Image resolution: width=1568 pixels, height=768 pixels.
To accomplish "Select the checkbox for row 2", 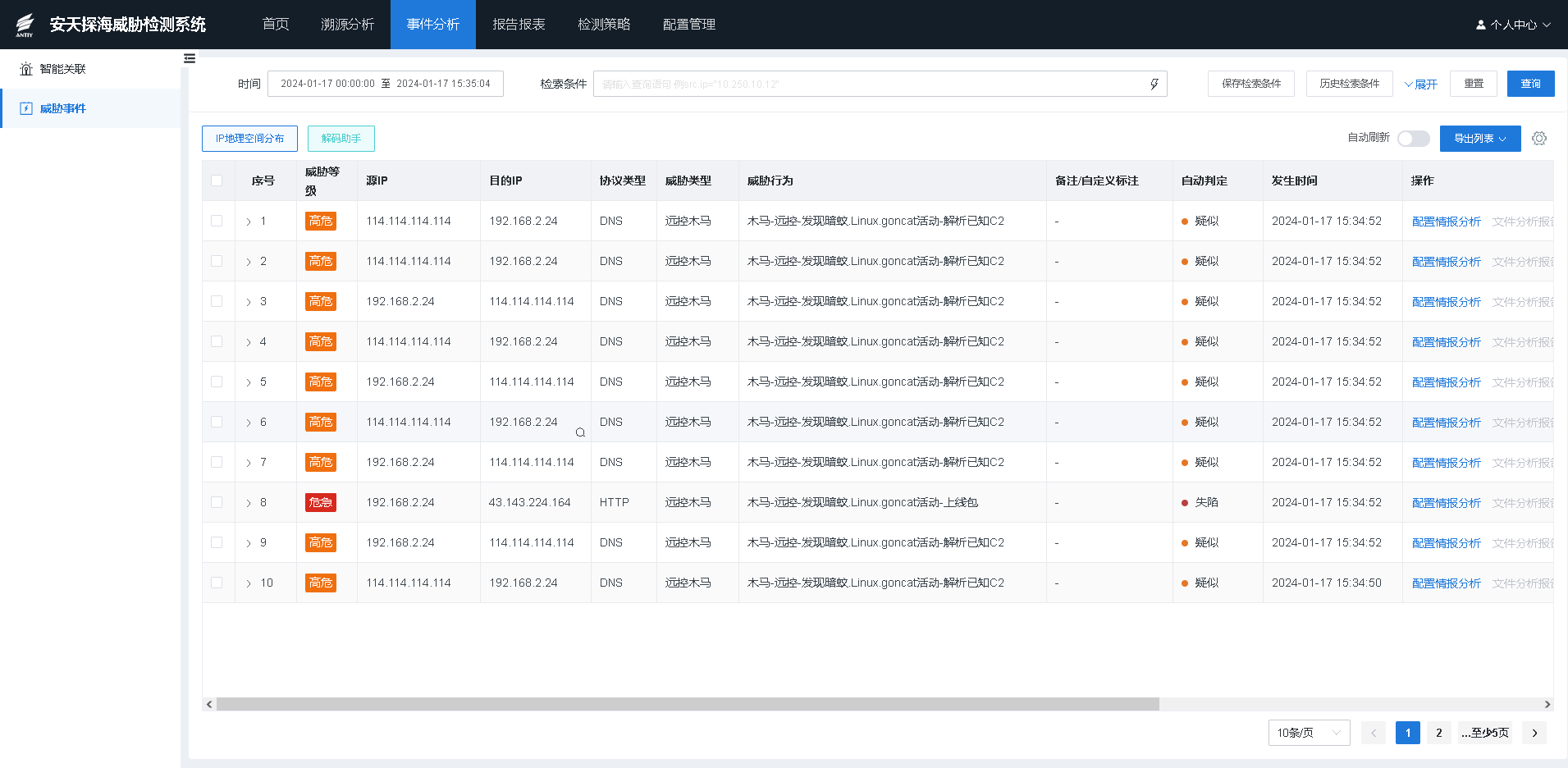I will 217,261.
